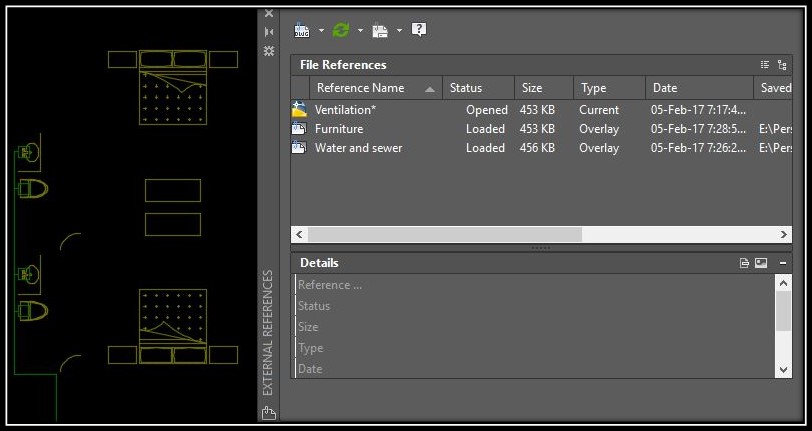Image resolution: width=812 pixels, height=431 pixels.
Task: Click the External References title bar label
Action: (268, 333)
